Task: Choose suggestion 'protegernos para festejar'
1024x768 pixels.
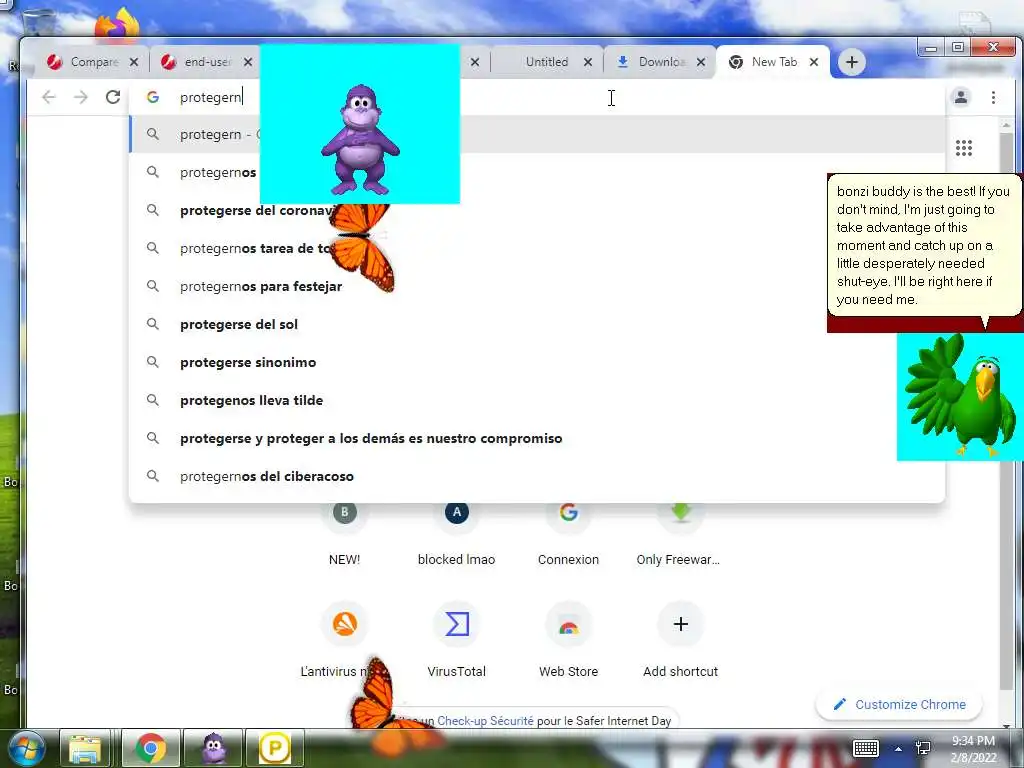Action: (537, 286)
